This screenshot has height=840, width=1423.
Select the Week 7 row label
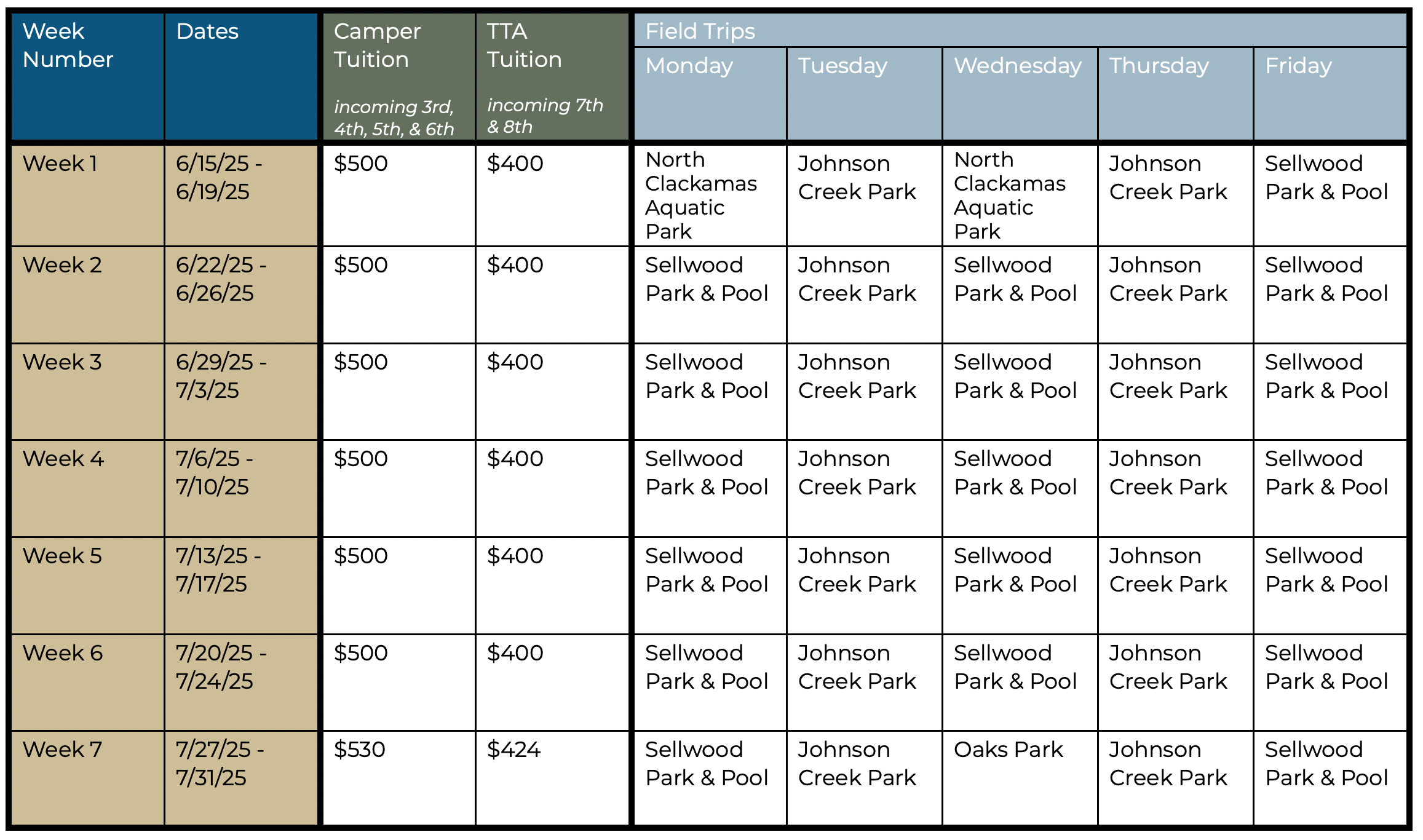click(x=87, y=778)
